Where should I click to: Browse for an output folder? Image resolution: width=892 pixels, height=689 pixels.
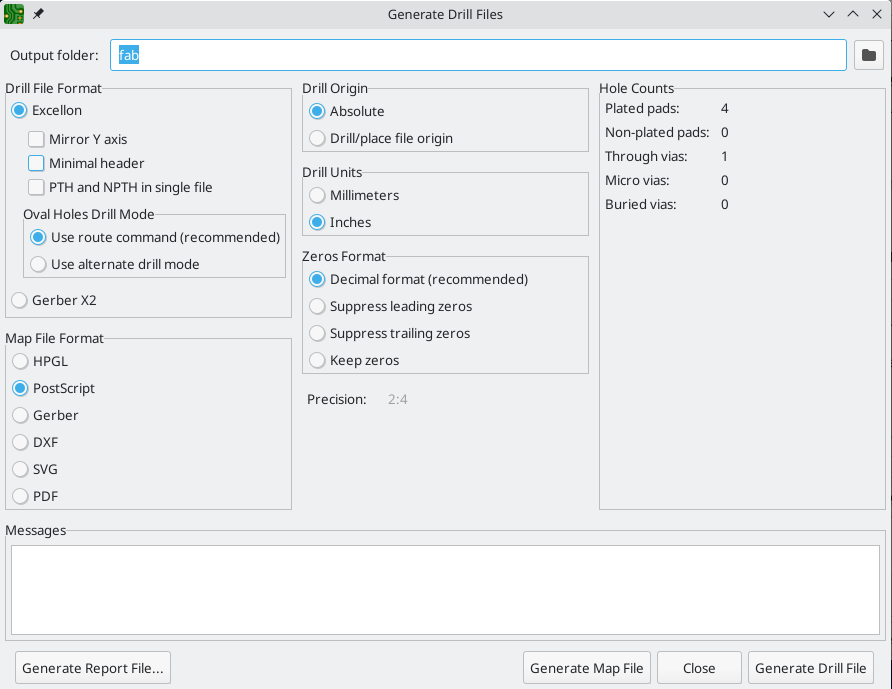click(x=869, y=55)
